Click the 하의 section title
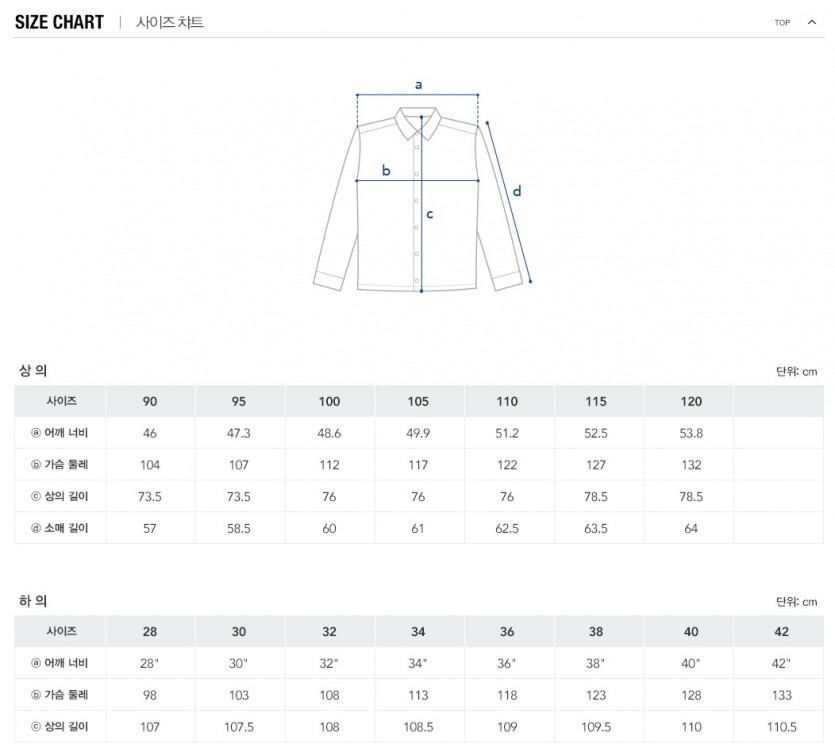835x752 pixels. [x=33, y=601]
